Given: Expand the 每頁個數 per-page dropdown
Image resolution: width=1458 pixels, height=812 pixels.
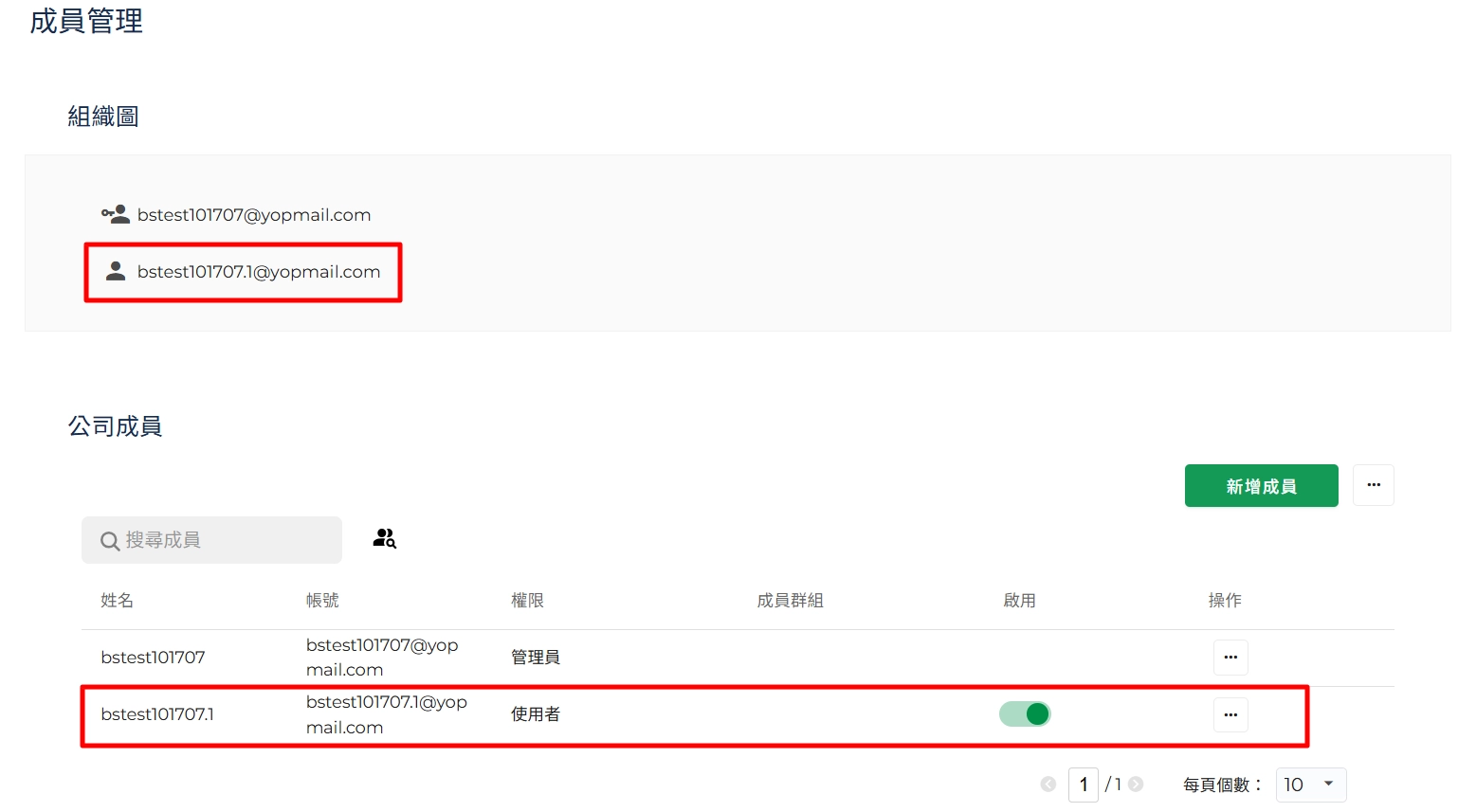Looking at the screenshot, I should (1310, 785).
